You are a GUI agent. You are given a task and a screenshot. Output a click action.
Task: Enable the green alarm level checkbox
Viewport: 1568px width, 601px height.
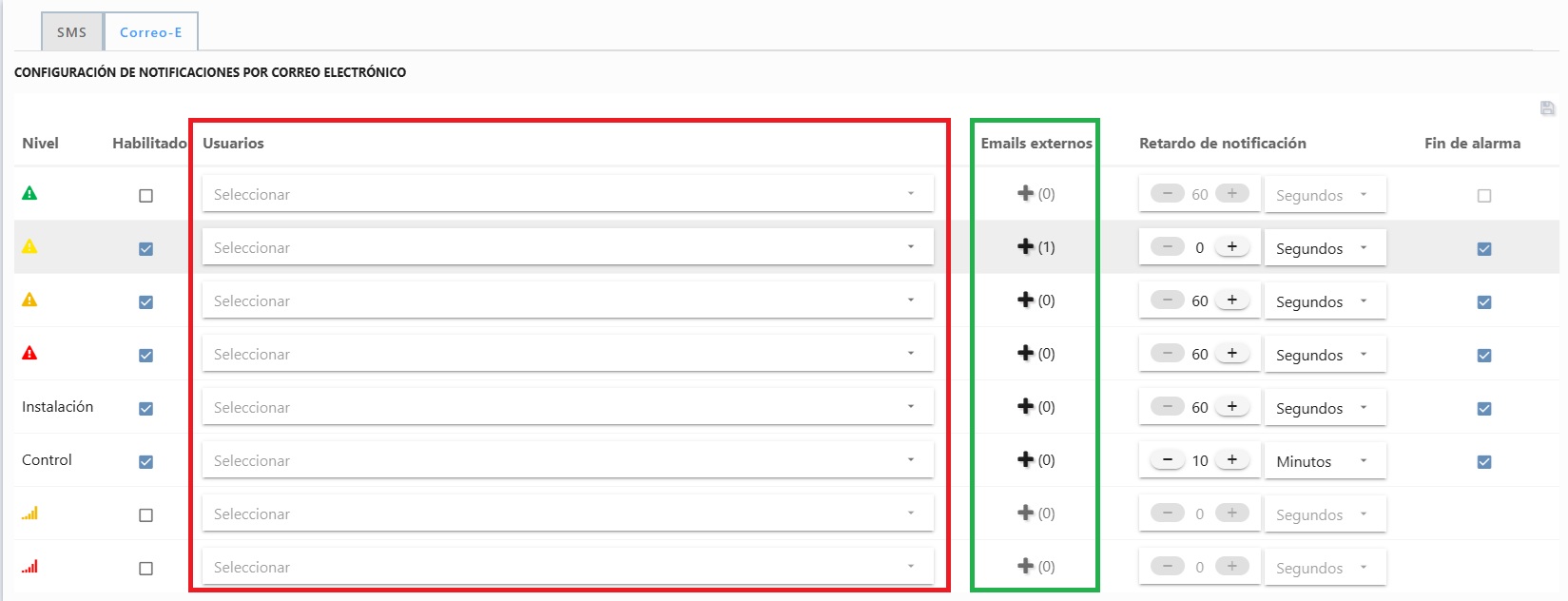click(x=145, y=196)
